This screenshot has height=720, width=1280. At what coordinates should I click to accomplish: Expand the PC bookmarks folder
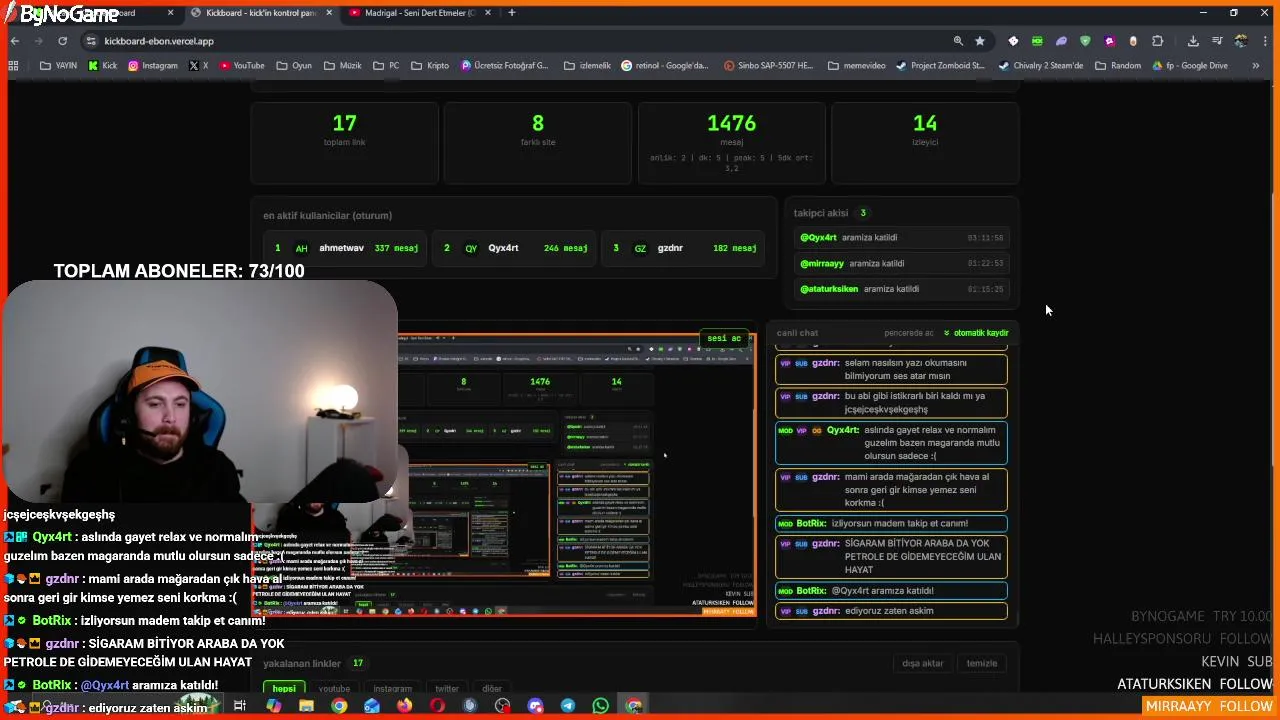pyautogui.click(x=386, y=66)
